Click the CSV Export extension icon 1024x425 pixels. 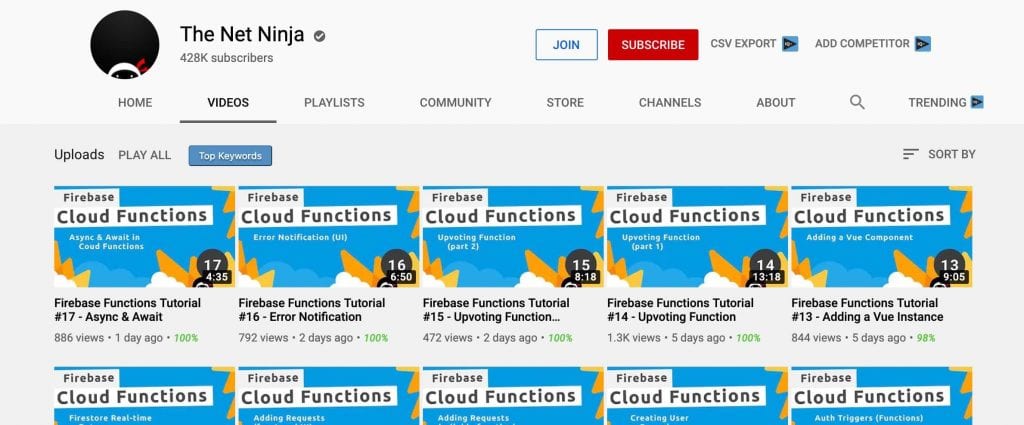pyautogui.click(x=790, y=44)
